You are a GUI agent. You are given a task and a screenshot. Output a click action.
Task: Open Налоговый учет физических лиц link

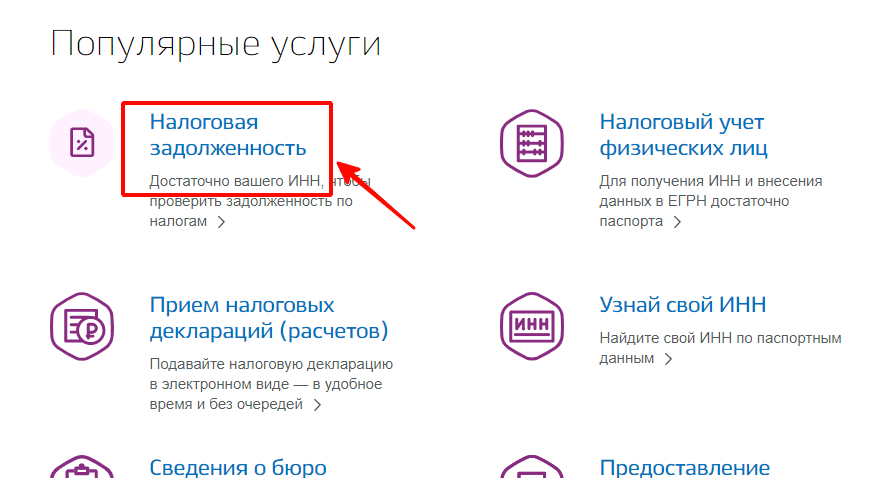pos(683,135)
